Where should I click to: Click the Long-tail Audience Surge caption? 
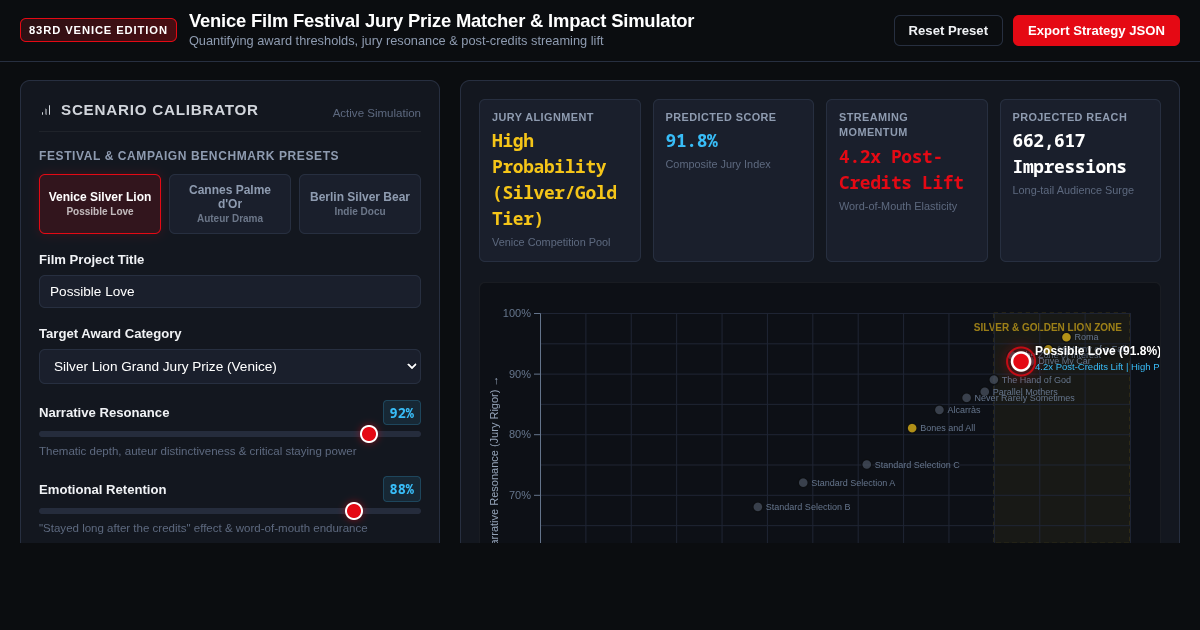tap(1073, 190)
